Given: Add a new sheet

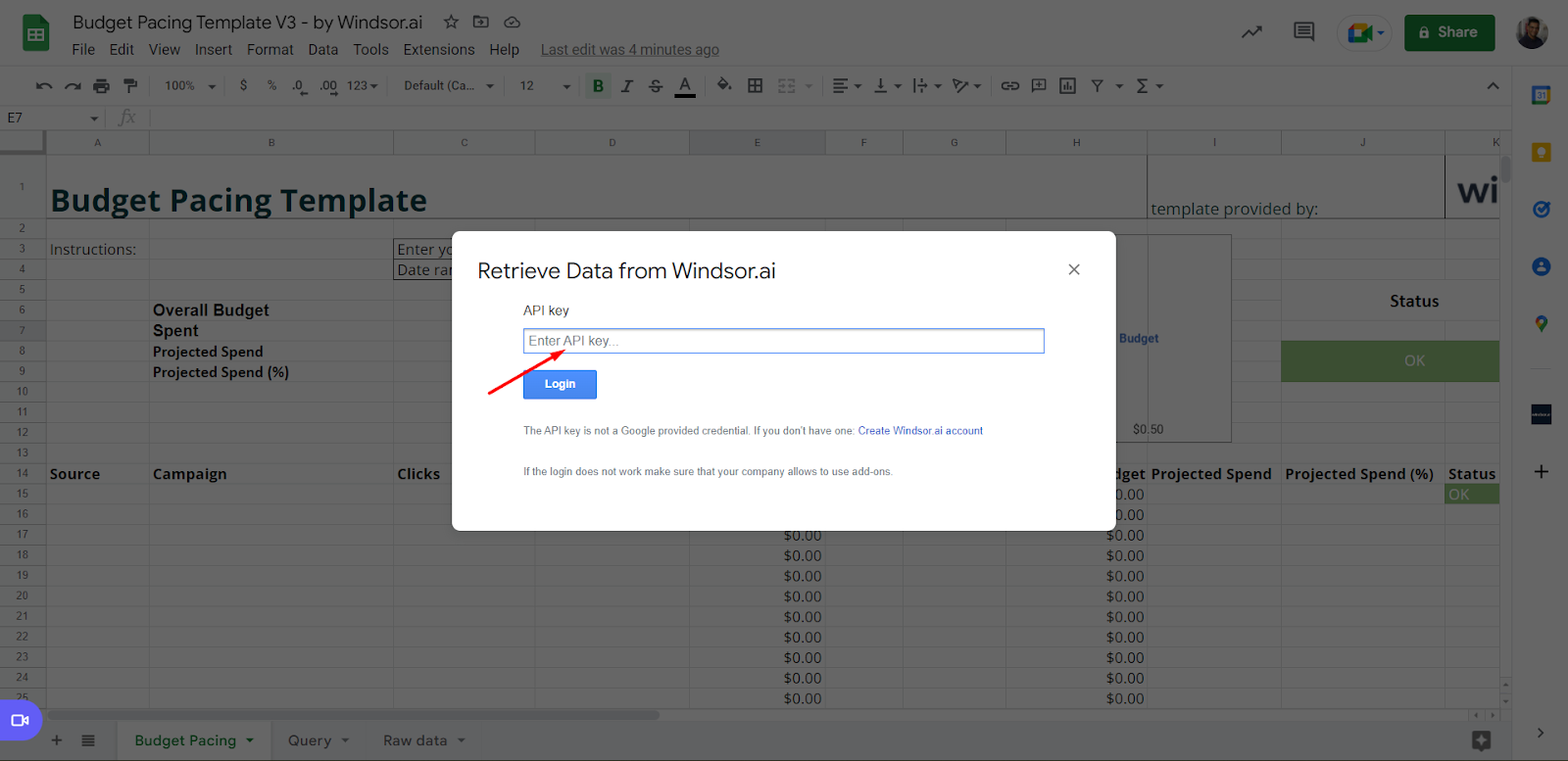Looking at the screenshot, I should 57,740.
